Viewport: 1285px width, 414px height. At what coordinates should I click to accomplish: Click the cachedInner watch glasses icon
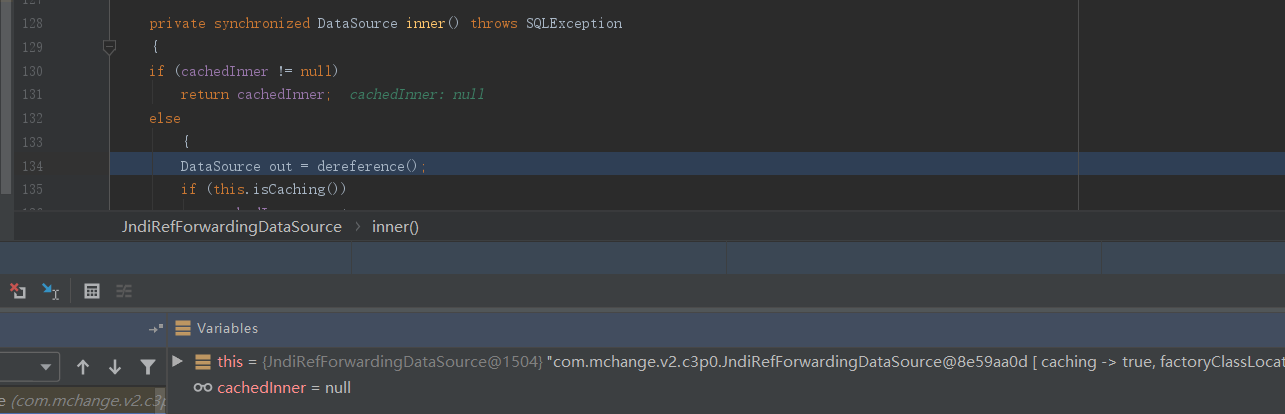coord(202,387)
